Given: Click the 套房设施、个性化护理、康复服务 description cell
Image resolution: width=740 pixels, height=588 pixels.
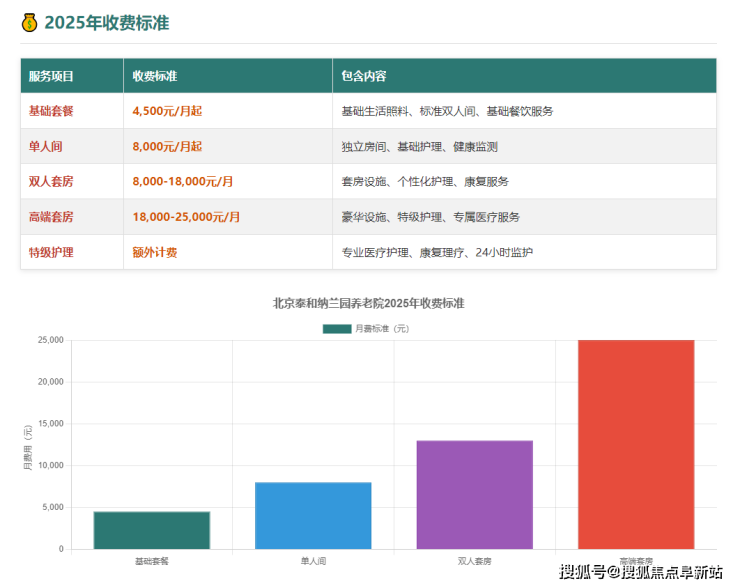Looking at the screenshot, I should click(425, 181).
